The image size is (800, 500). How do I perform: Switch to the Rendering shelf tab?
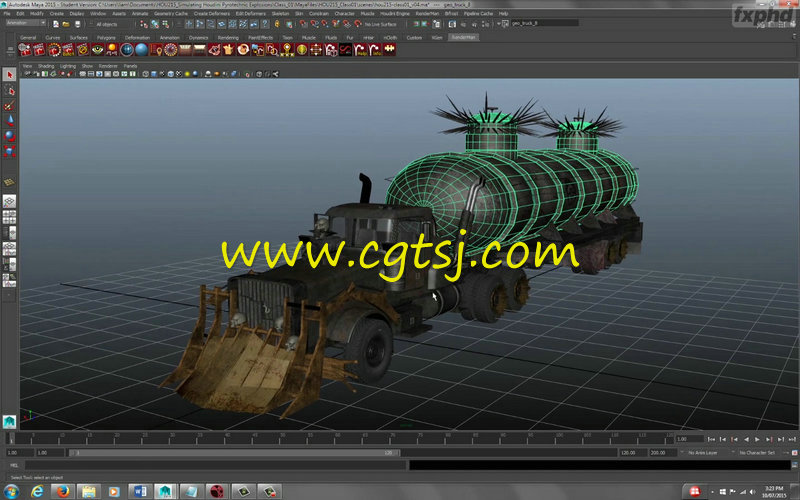(x=228, y=37)
